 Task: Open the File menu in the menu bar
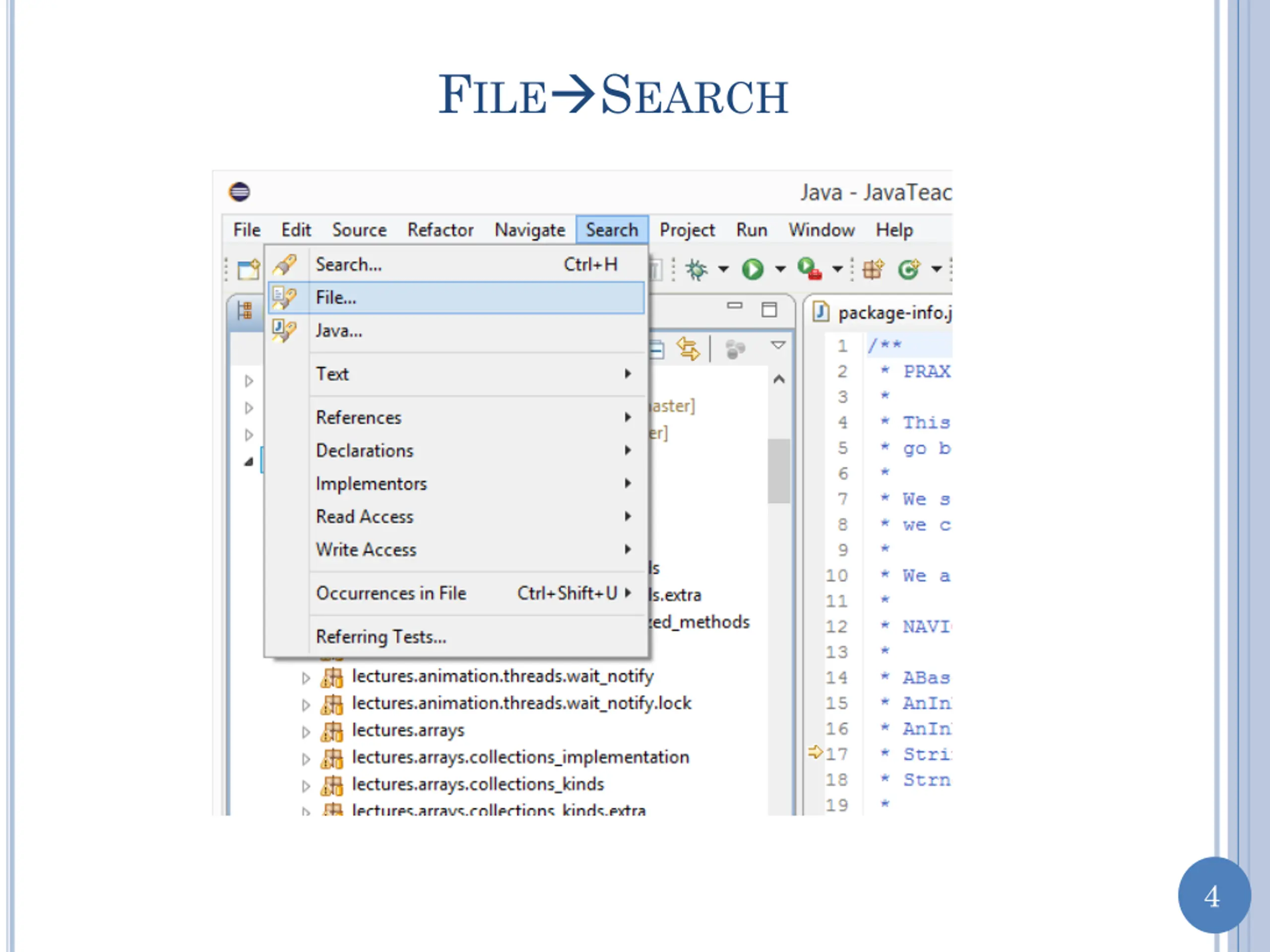[x=246, y=230]
